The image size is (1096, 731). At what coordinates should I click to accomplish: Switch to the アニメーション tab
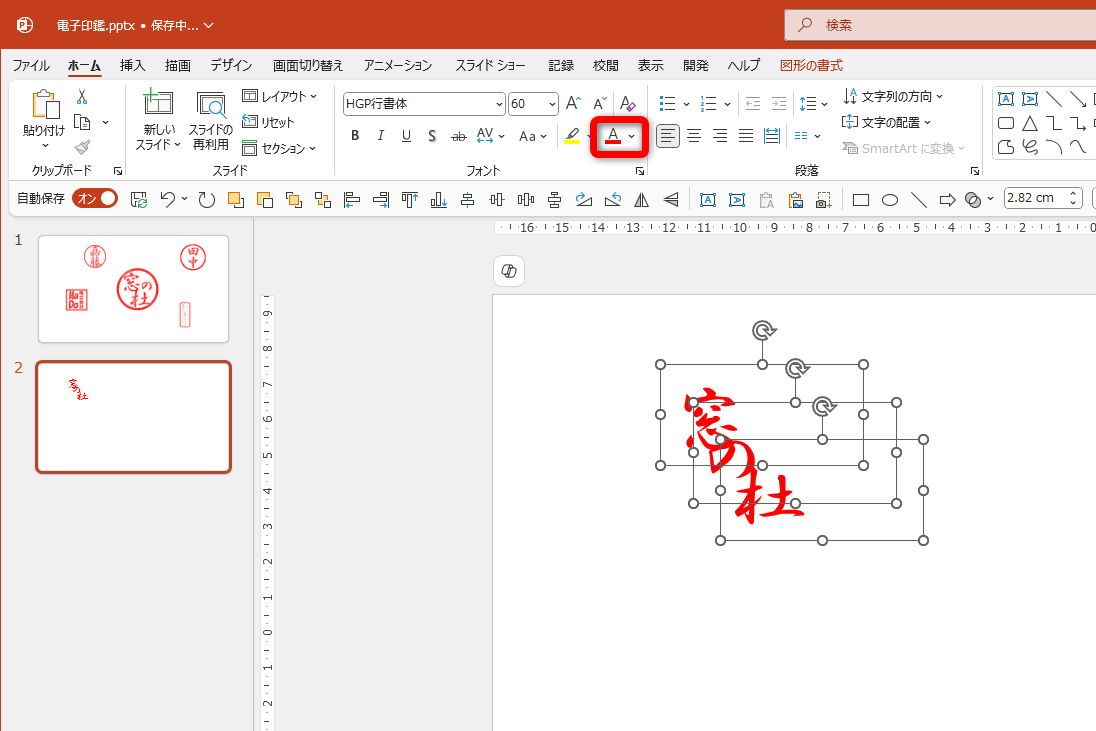click(398, 66)
